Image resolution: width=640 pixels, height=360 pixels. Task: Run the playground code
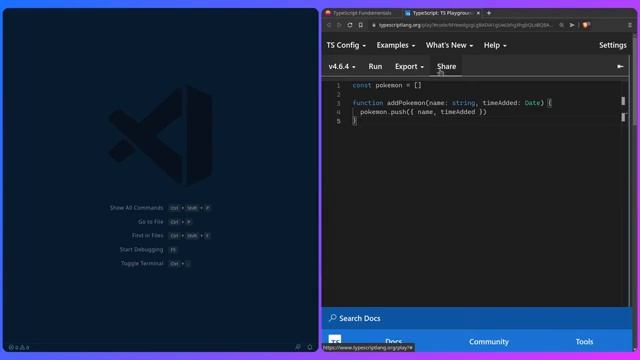pyautogui.click(x=375, y=67)
